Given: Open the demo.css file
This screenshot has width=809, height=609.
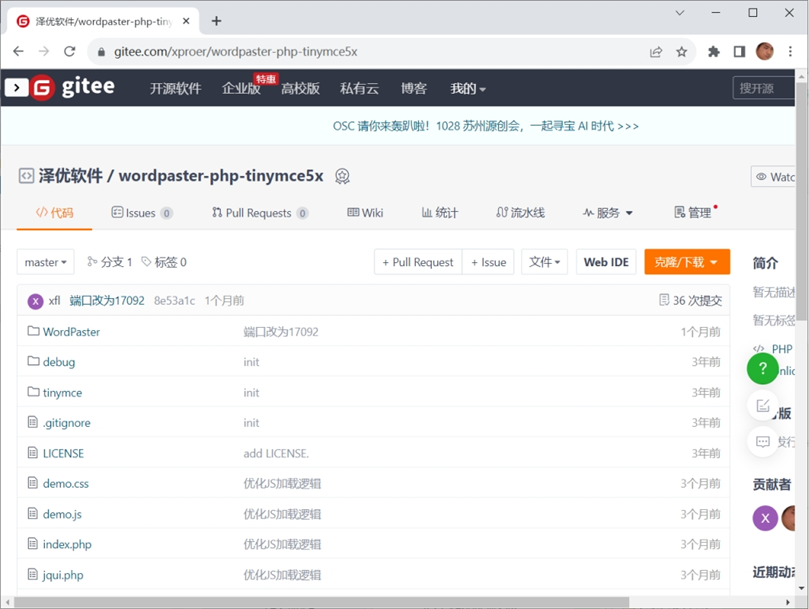Looking at the screenshot, I should coord(66,484).
